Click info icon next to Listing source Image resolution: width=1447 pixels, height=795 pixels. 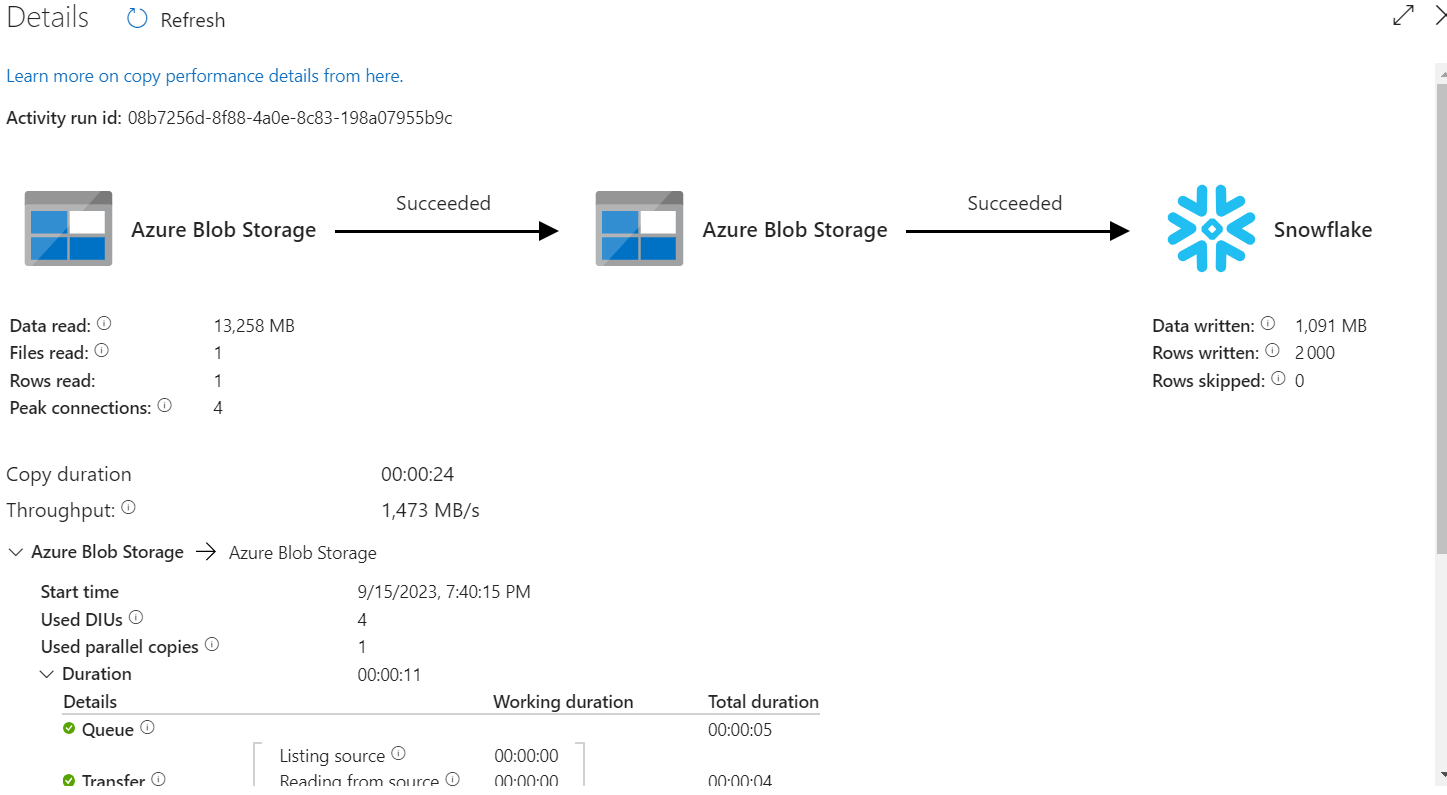398,754
